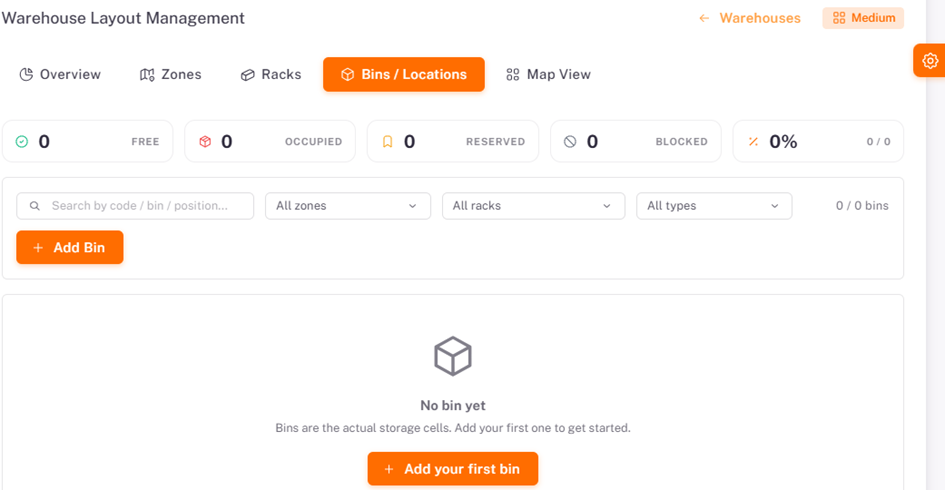Switch to the Map View tab
Screen dimensions: 945x490
tap(548, 74)
